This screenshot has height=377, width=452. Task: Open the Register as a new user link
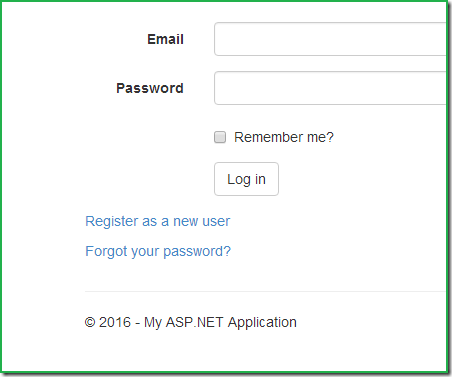tap(158, 221)
